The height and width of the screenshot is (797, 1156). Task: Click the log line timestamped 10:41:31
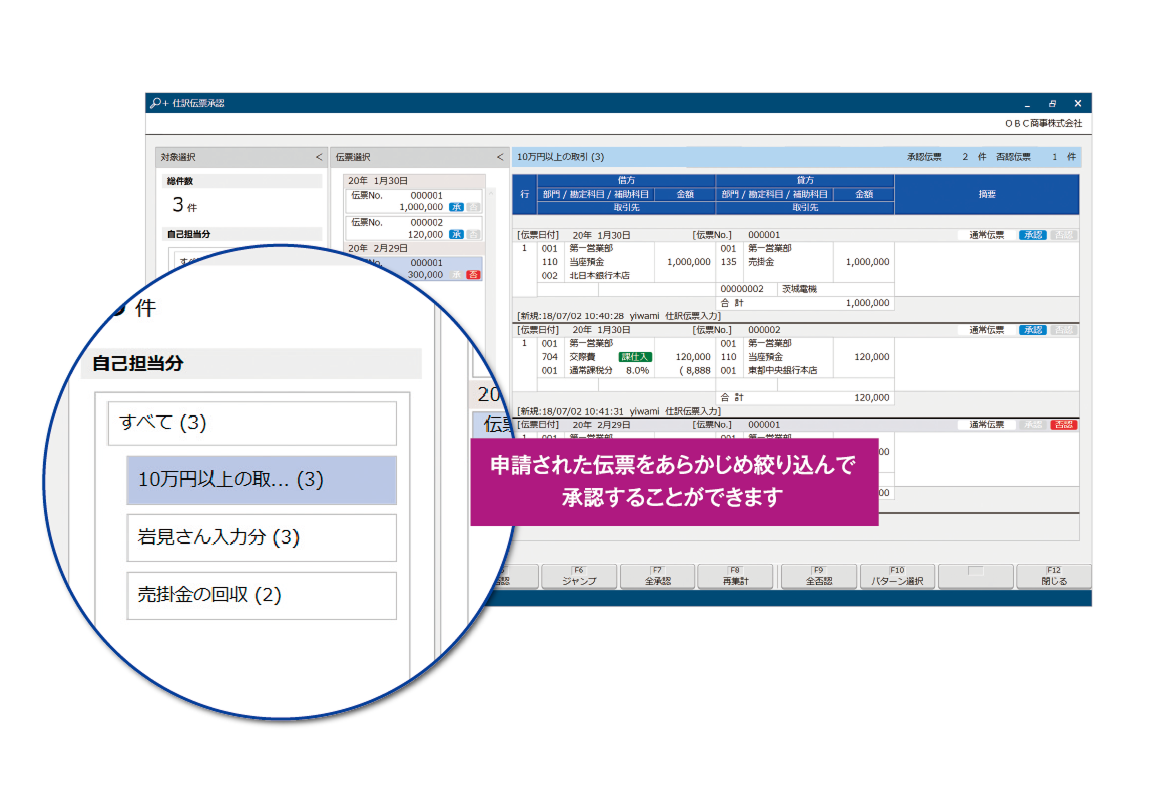click(619, 411)
